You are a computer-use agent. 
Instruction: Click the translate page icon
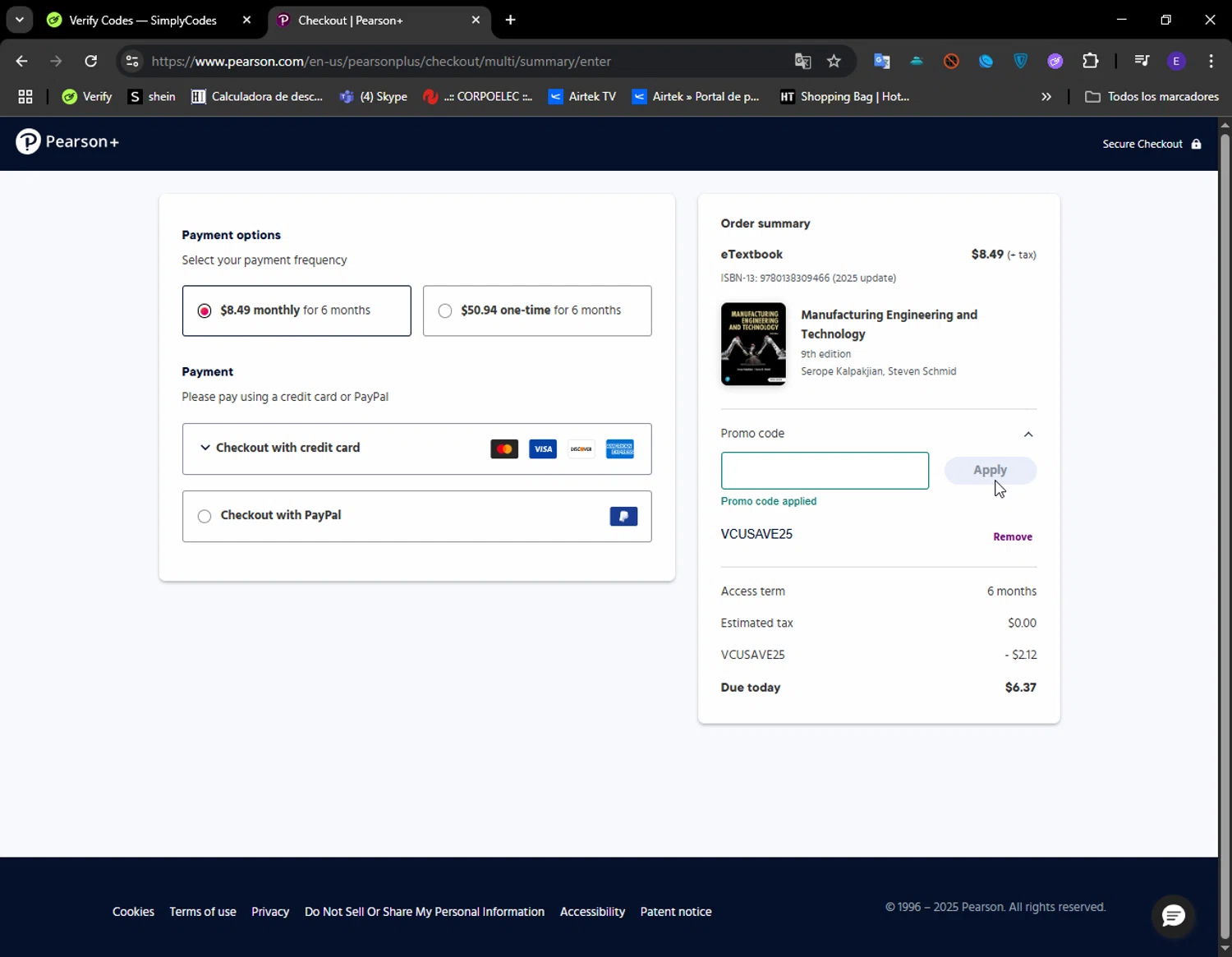click(x=802, y=61)
